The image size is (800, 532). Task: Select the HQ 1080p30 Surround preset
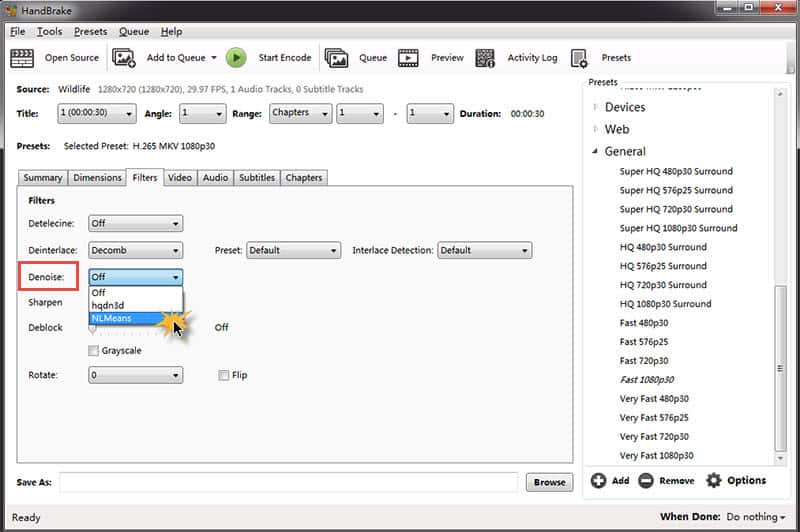pyautogui.click(x=665, y=304)
